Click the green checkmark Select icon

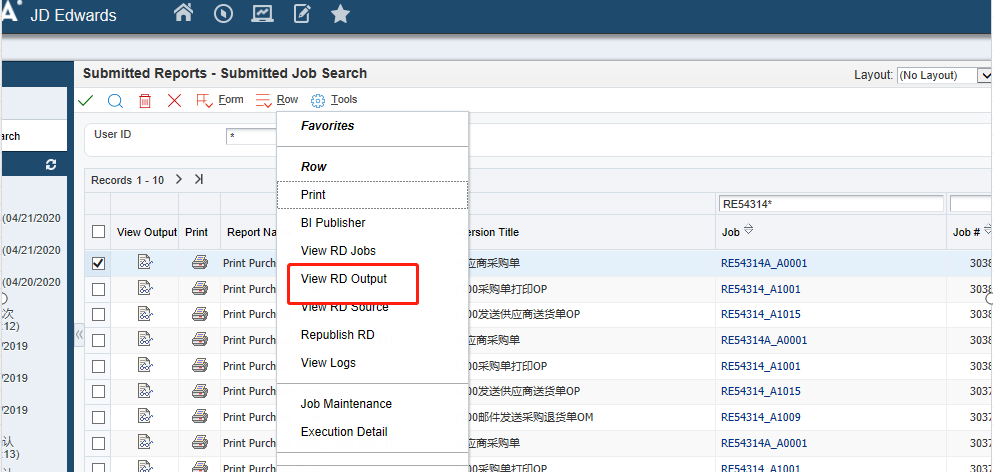pos(85,100)
